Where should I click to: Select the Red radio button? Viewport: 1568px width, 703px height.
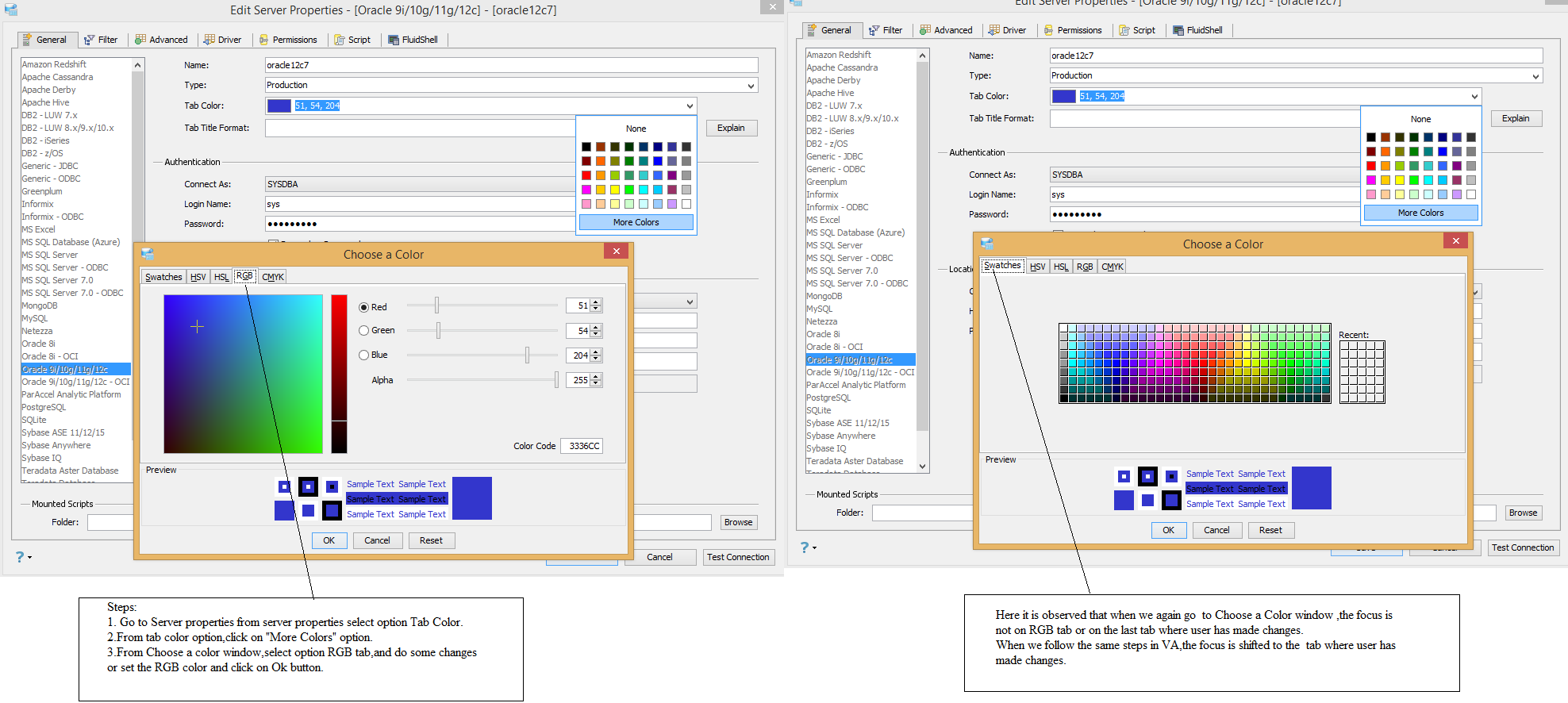pos(363,307)
